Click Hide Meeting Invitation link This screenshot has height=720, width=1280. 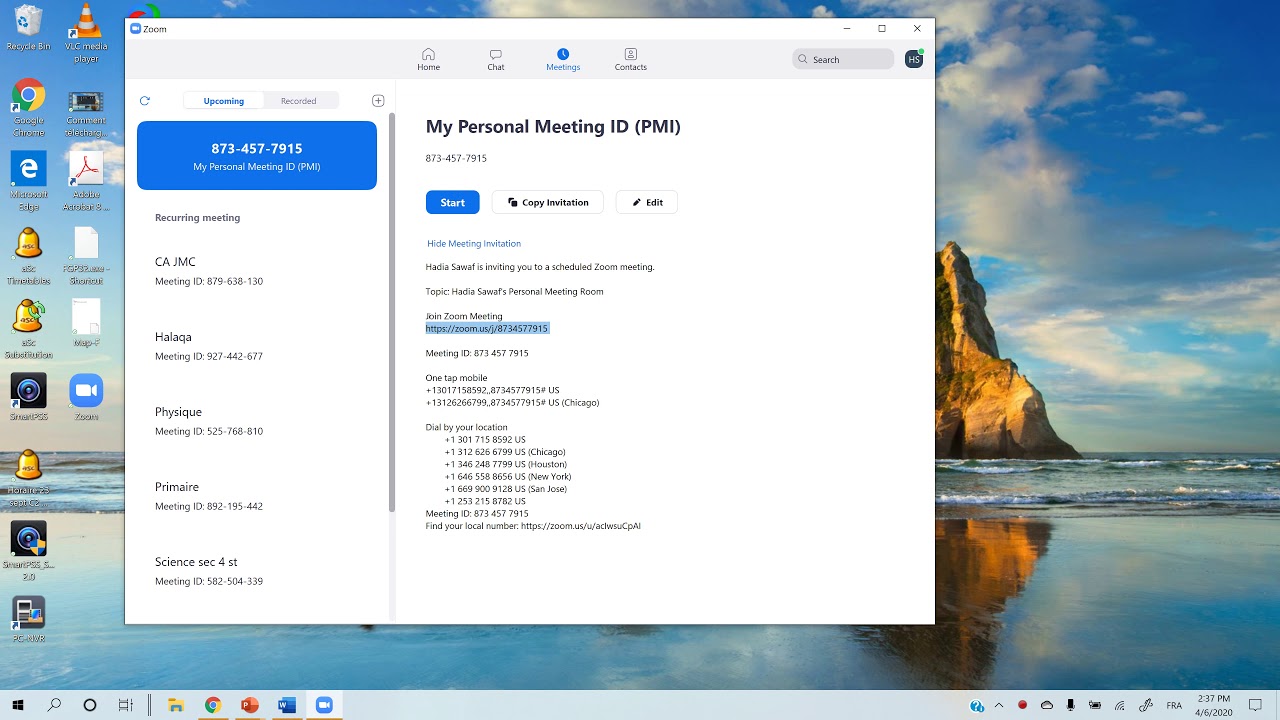(x=474, y=244)
